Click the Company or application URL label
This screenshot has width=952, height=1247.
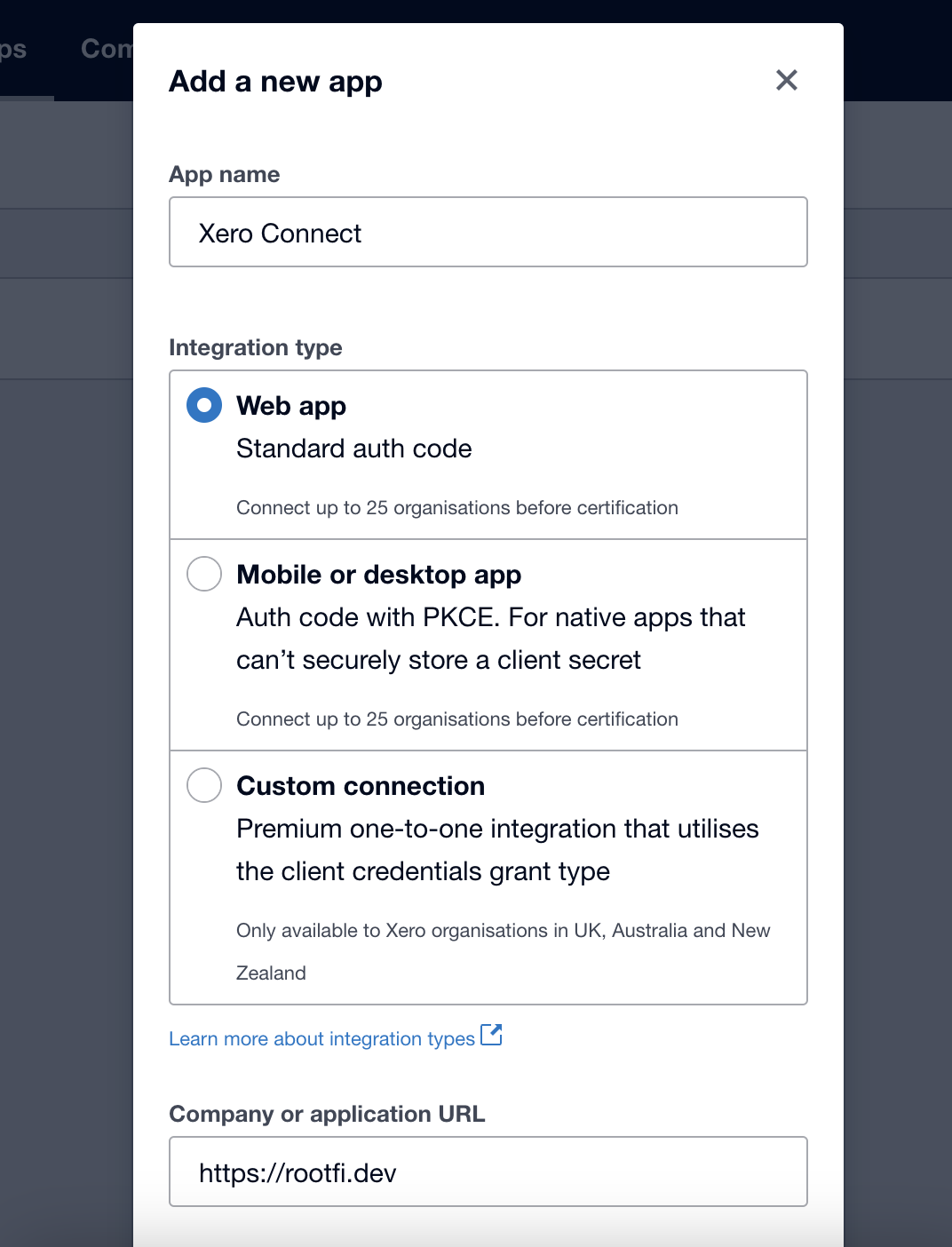pyautogui.click(x=327, y=1115)
